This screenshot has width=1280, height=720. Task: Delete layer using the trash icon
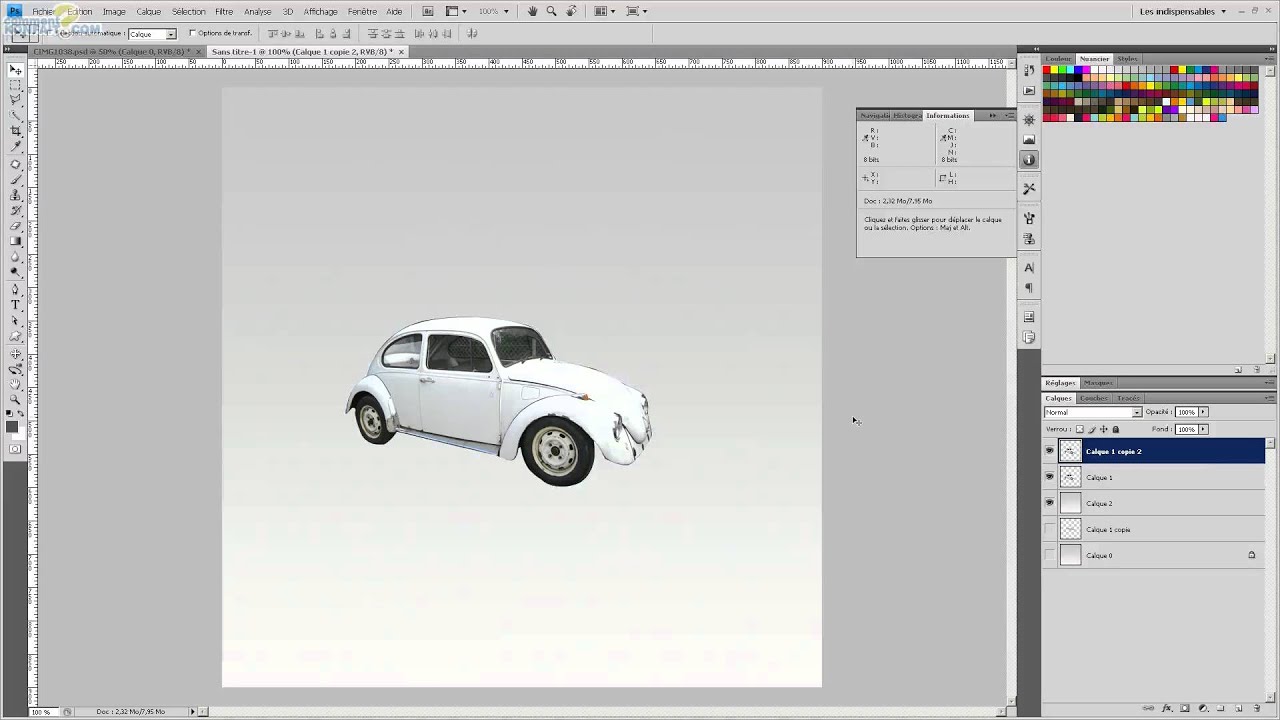[x=1256, y=708]
